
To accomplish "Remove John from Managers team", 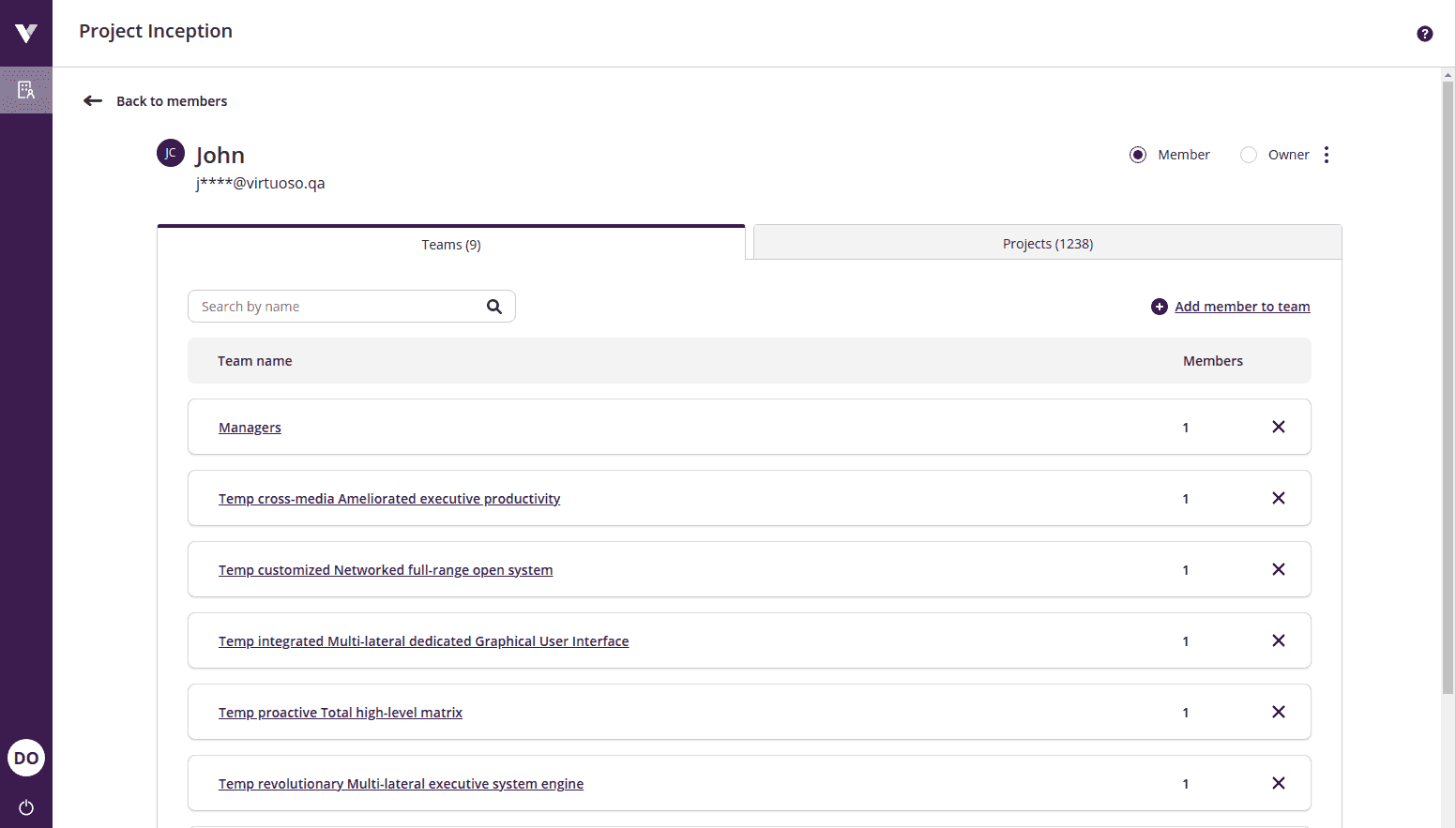I will pos(1278,427).
